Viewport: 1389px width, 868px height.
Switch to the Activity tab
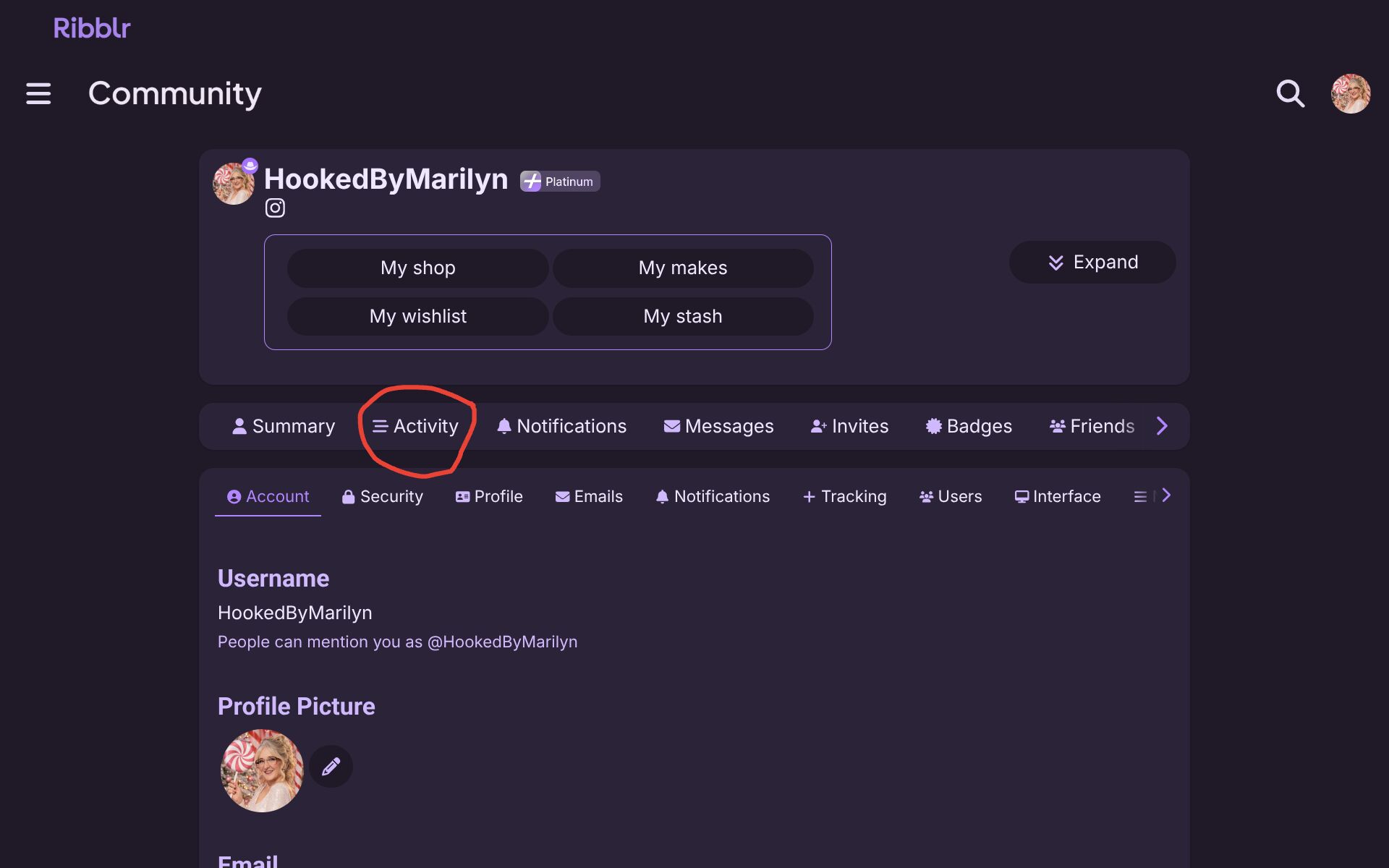416,426
